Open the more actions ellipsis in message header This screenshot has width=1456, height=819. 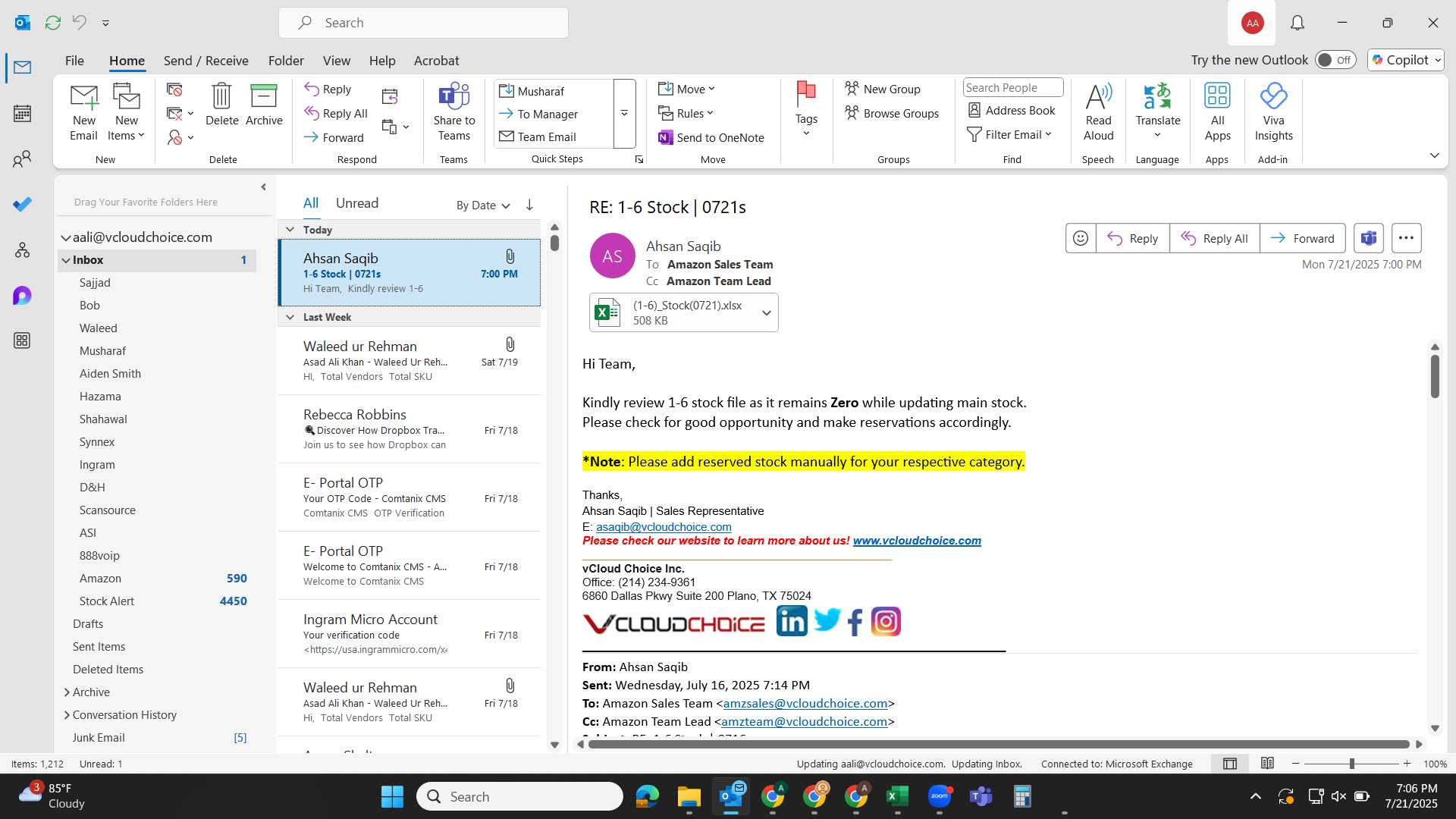[x=1406, y=238]
